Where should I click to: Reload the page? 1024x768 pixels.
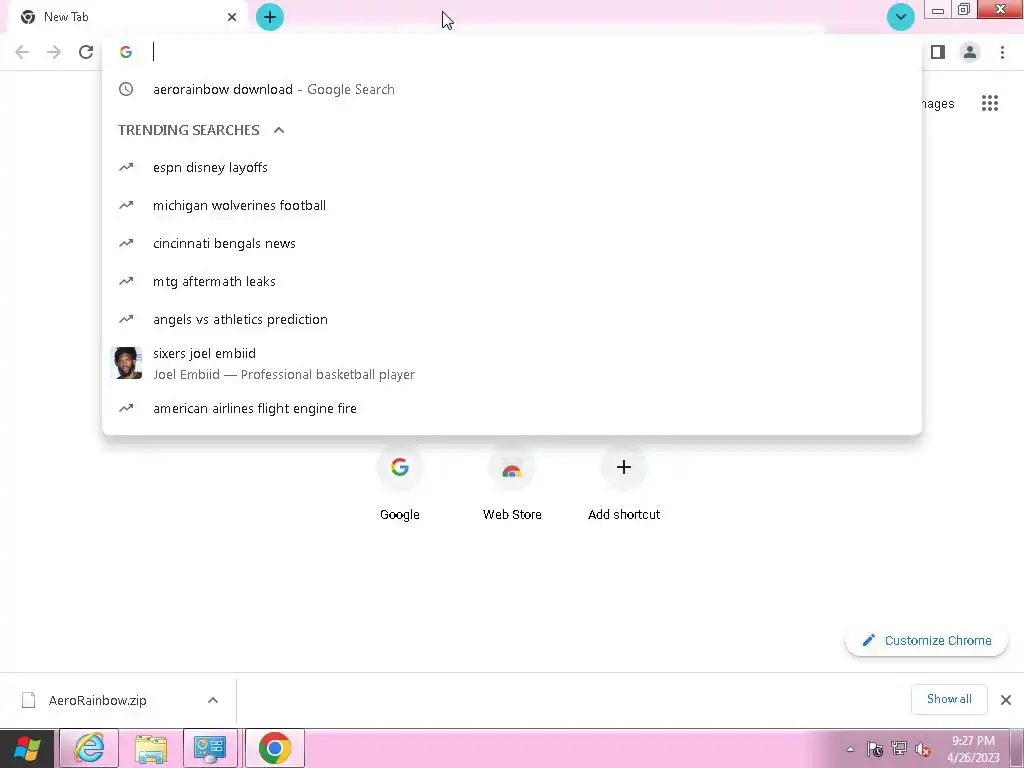86,52
